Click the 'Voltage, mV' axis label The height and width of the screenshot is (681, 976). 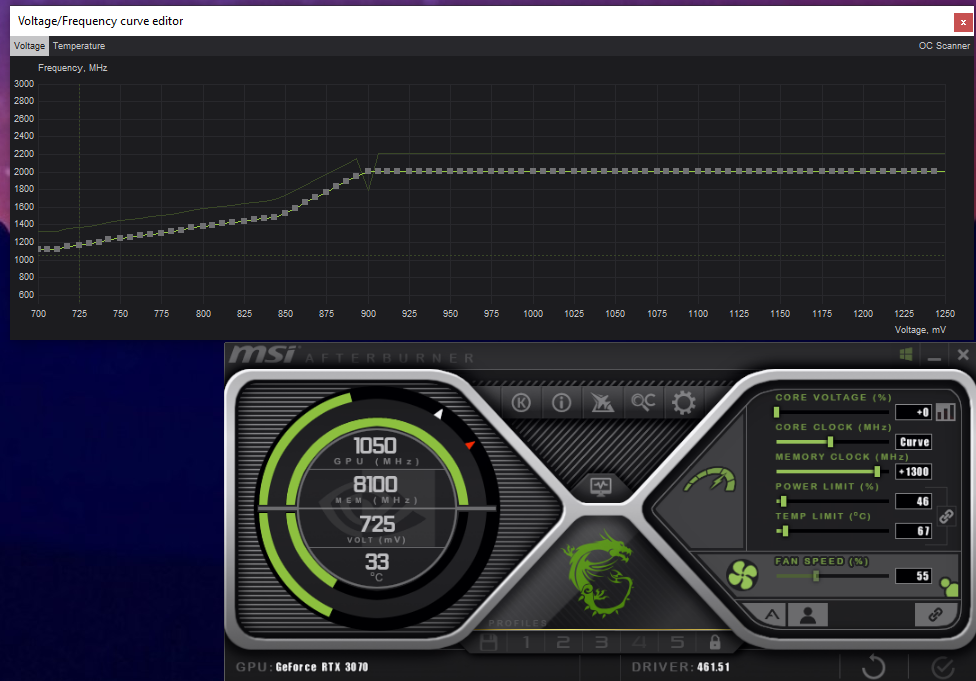(x=920, y=330)
